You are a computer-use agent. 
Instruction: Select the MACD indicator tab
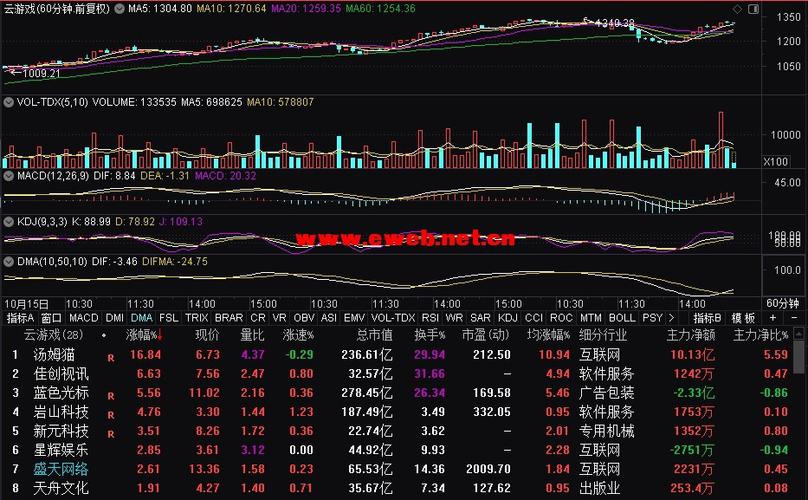pos(83,318)
